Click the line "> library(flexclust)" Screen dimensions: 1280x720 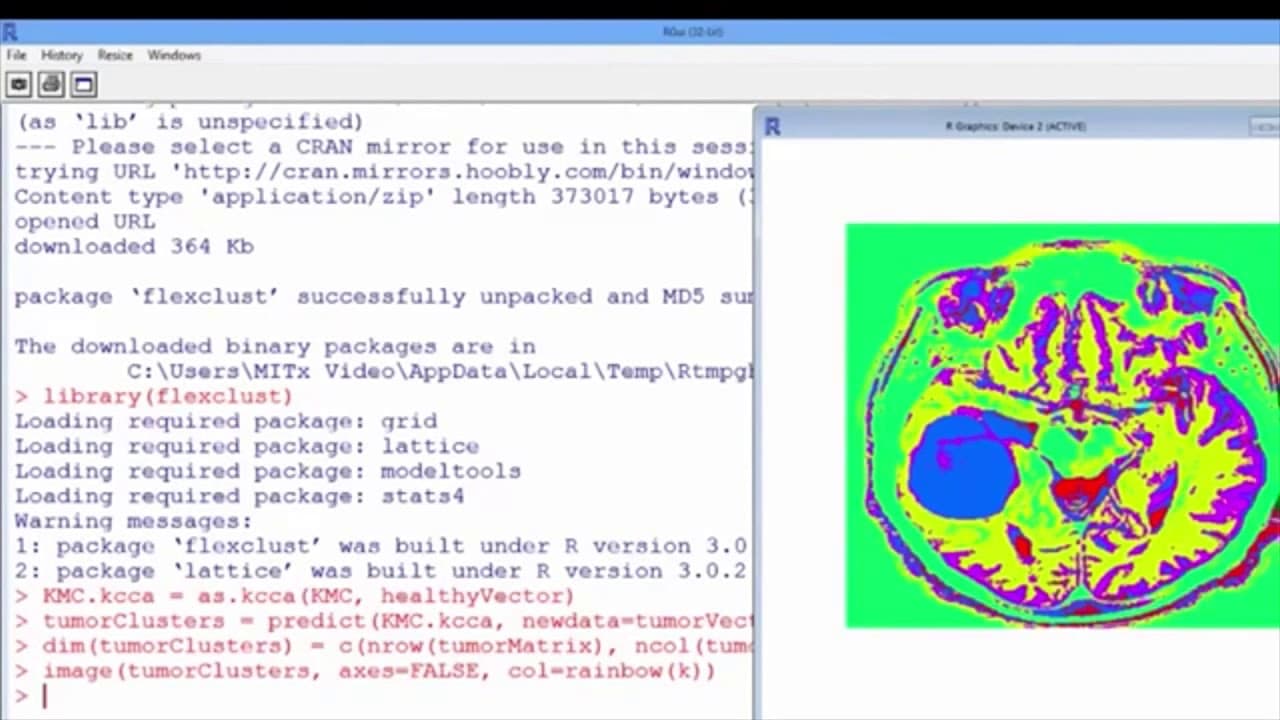point(153,396)
